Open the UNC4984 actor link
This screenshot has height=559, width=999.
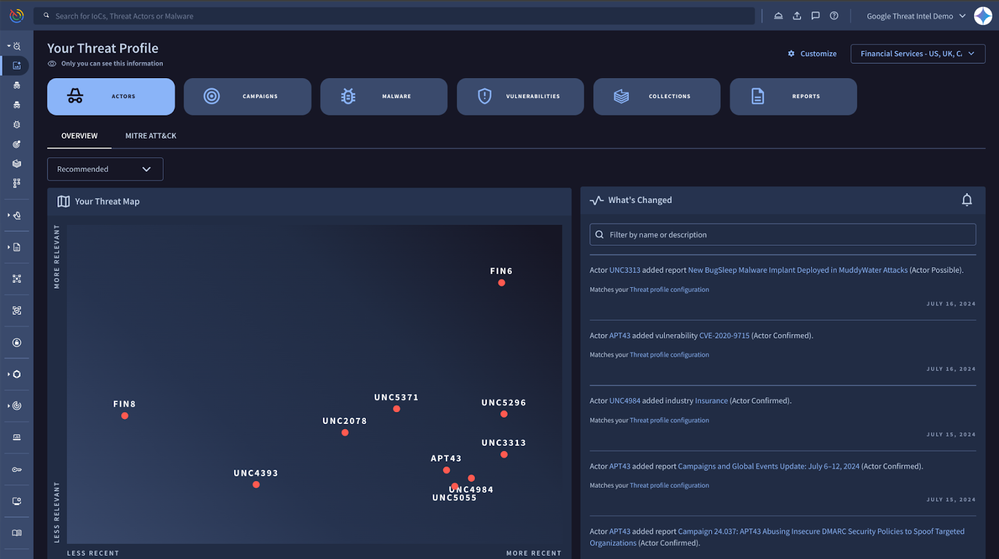pos(624,401)
